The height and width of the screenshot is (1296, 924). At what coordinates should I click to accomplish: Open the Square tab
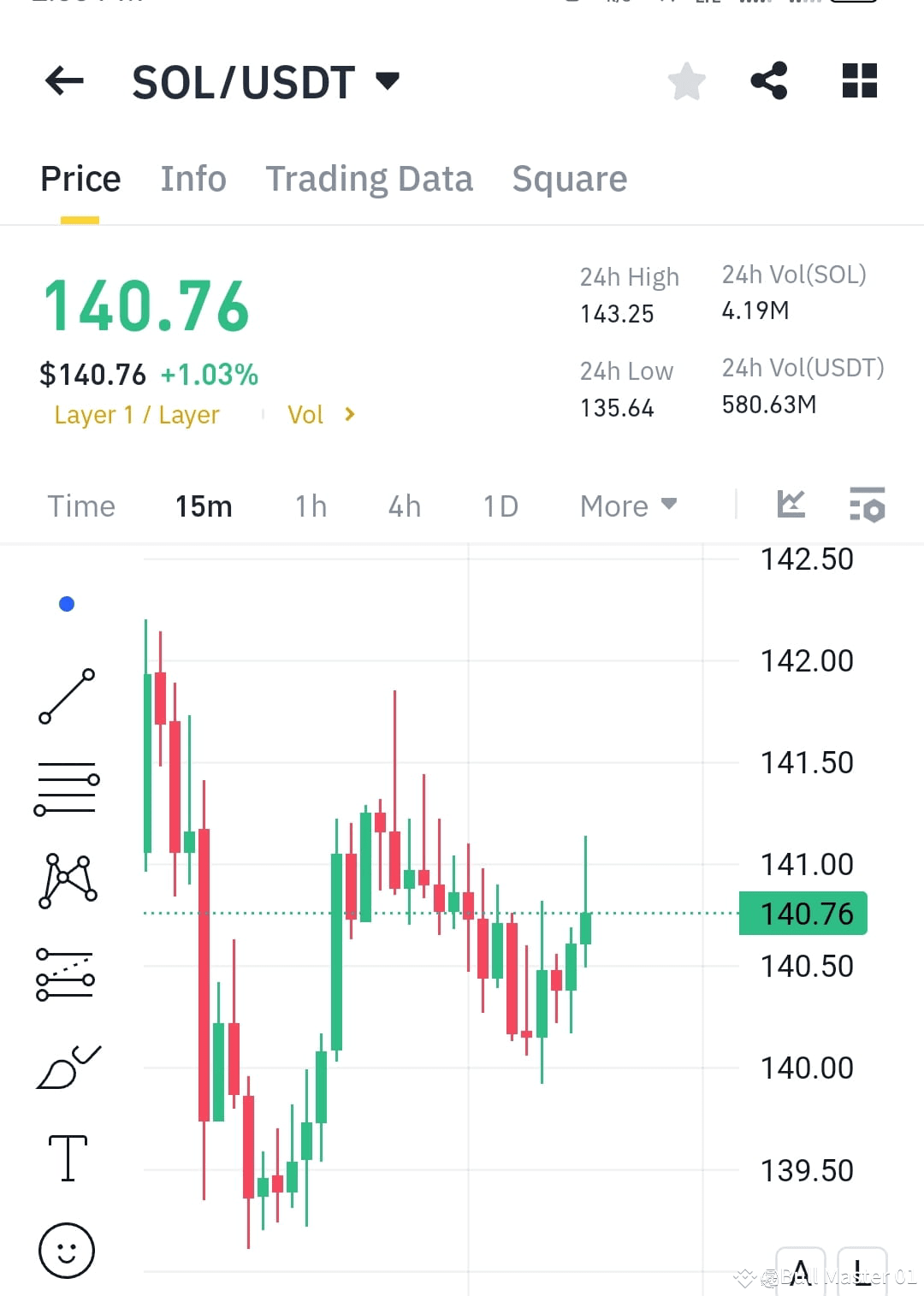[569, 179]
